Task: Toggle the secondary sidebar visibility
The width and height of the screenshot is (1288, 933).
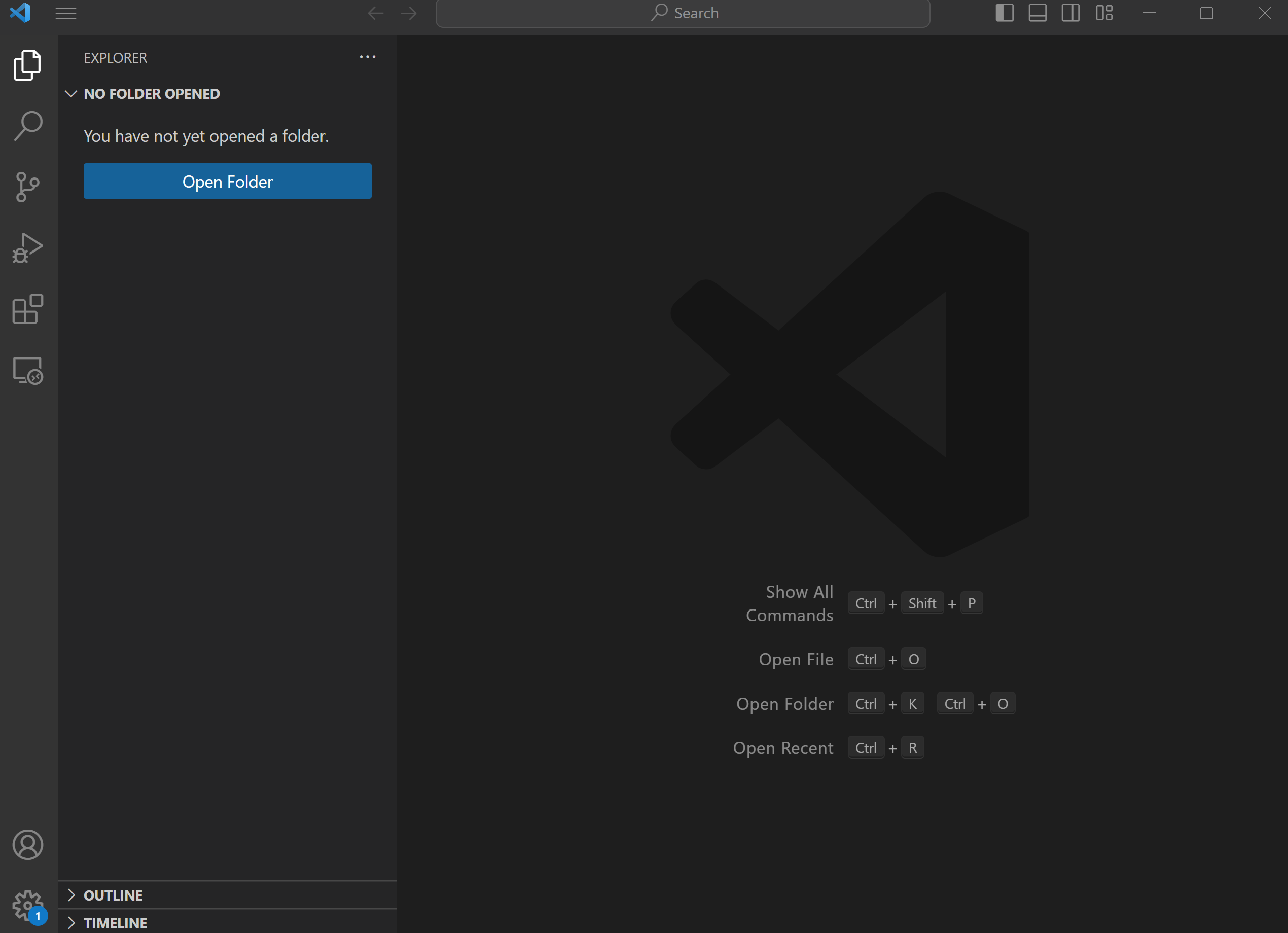Action: (x=1070, y=13)
